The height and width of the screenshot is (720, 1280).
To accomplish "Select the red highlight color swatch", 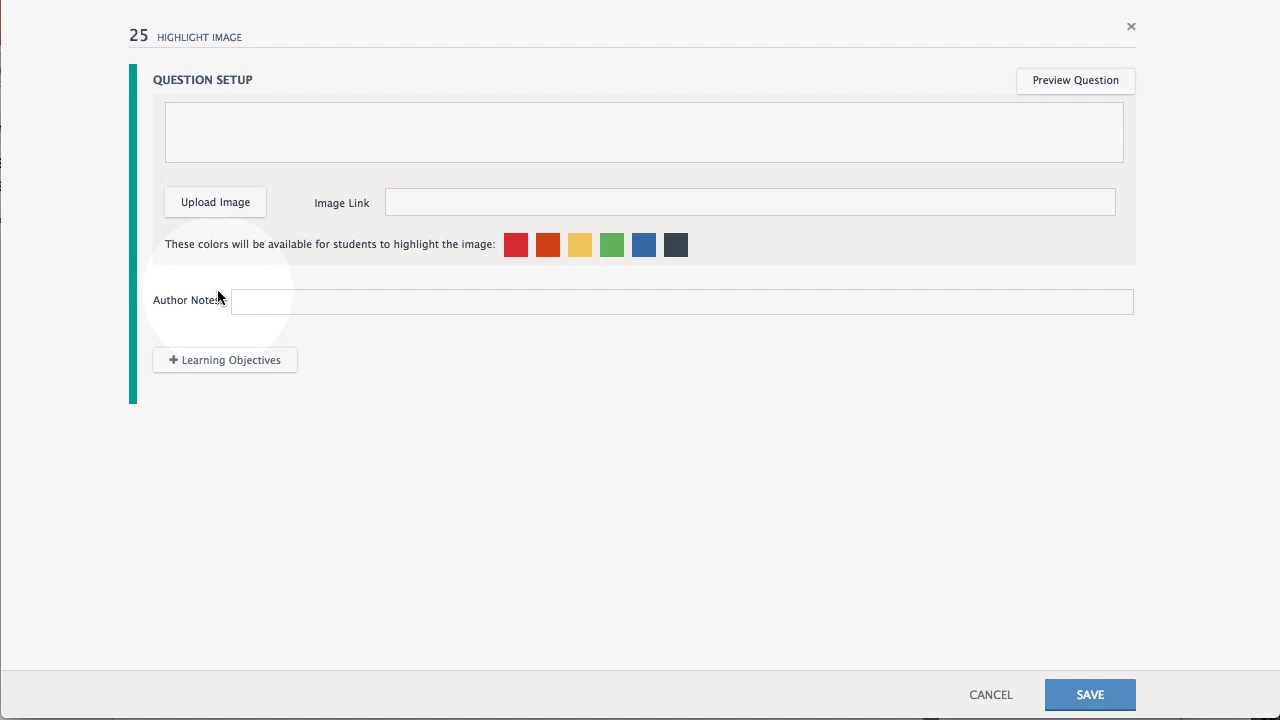I will [516, 245].
